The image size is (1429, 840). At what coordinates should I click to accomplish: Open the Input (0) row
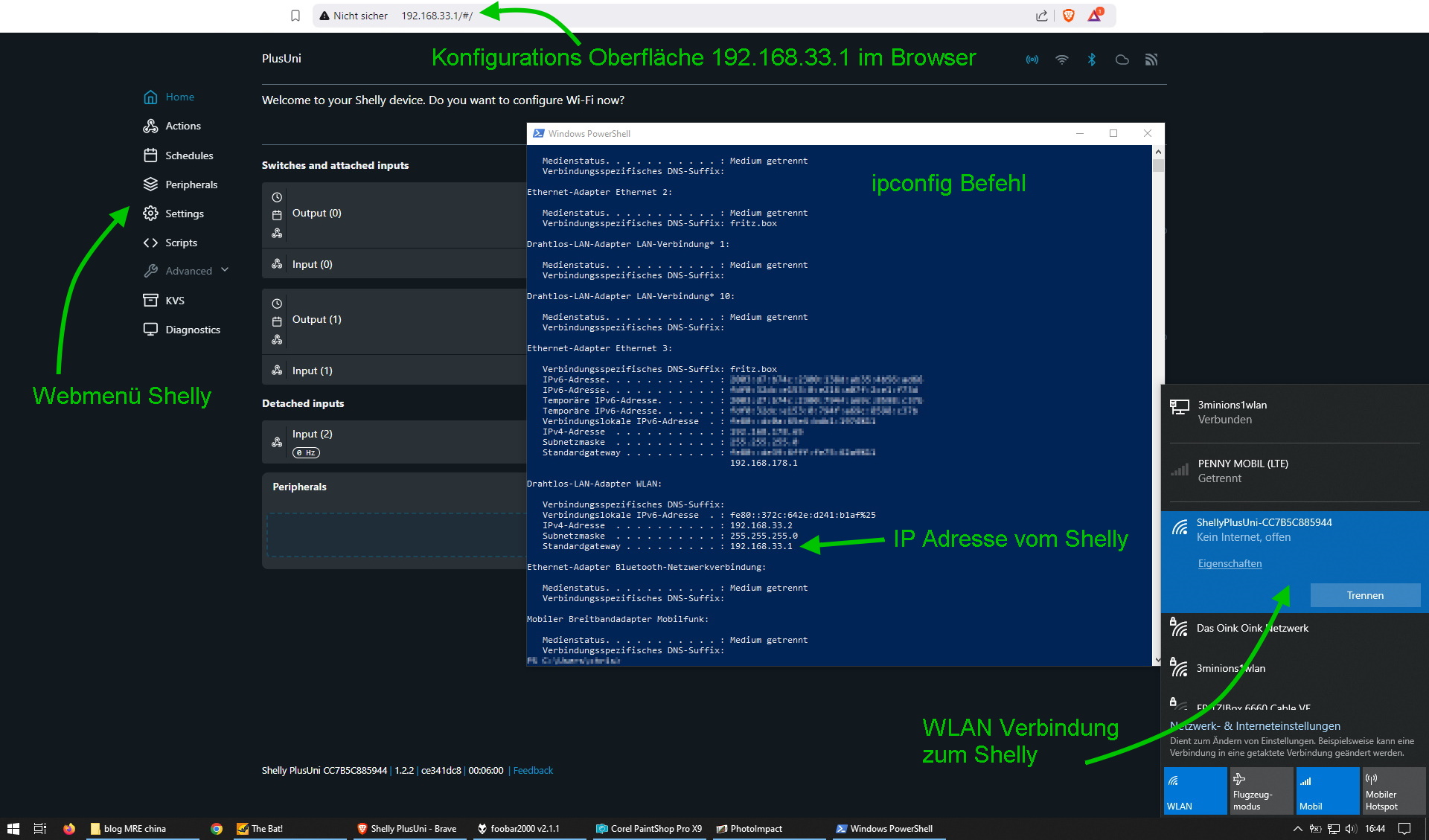click(394, 264)
